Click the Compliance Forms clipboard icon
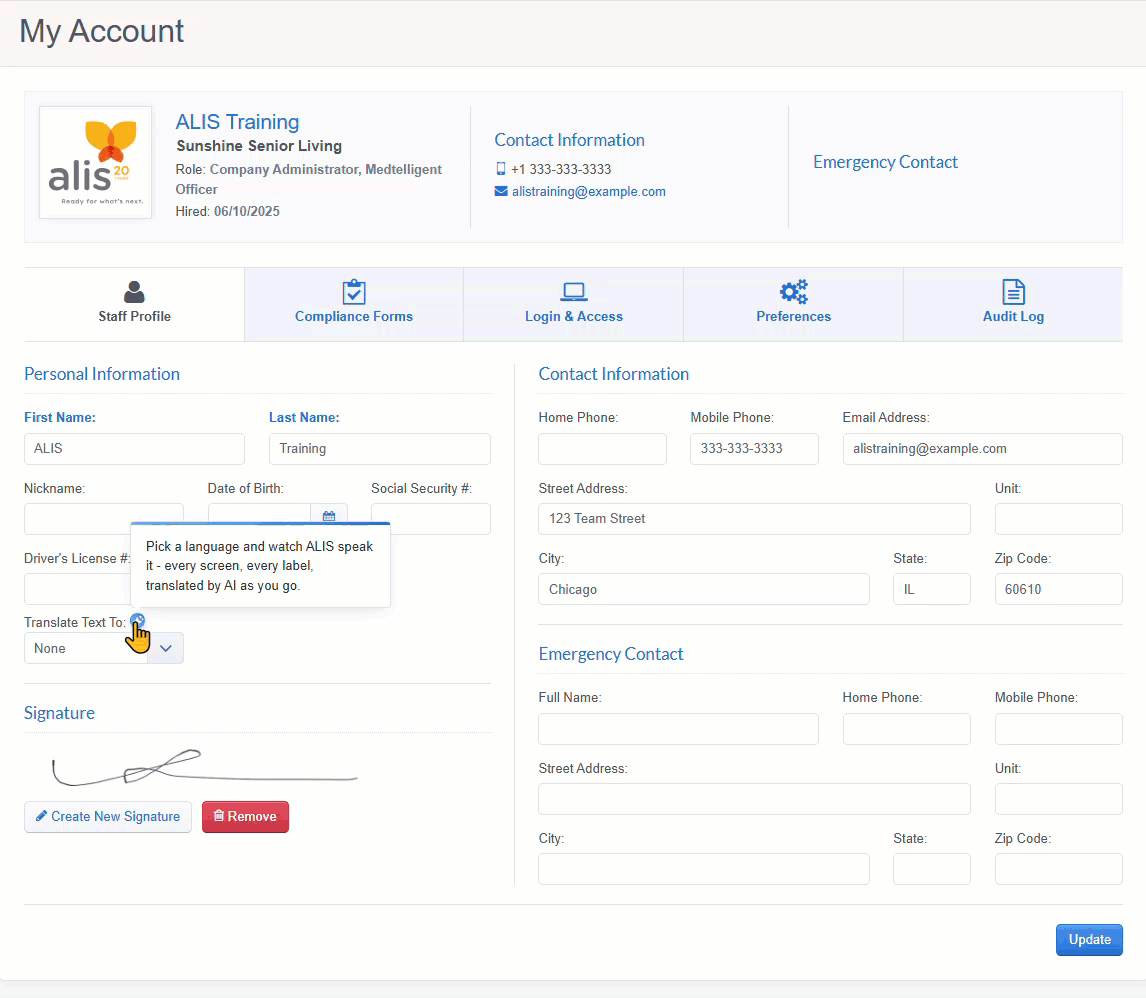The height and width of the screenshot is (998, 1146). coord(354,292)
